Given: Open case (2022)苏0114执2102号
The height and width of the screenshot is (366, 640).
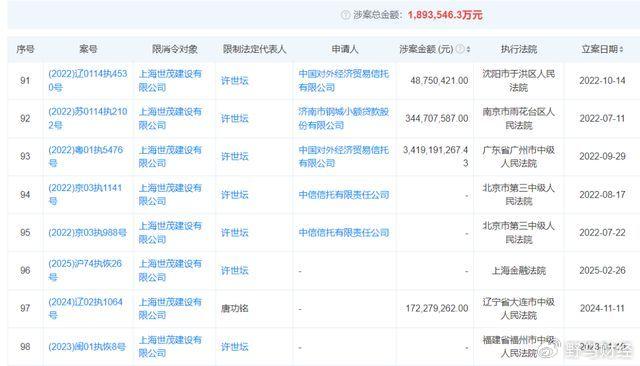Looking at the screenshot, I should (88, 118).
